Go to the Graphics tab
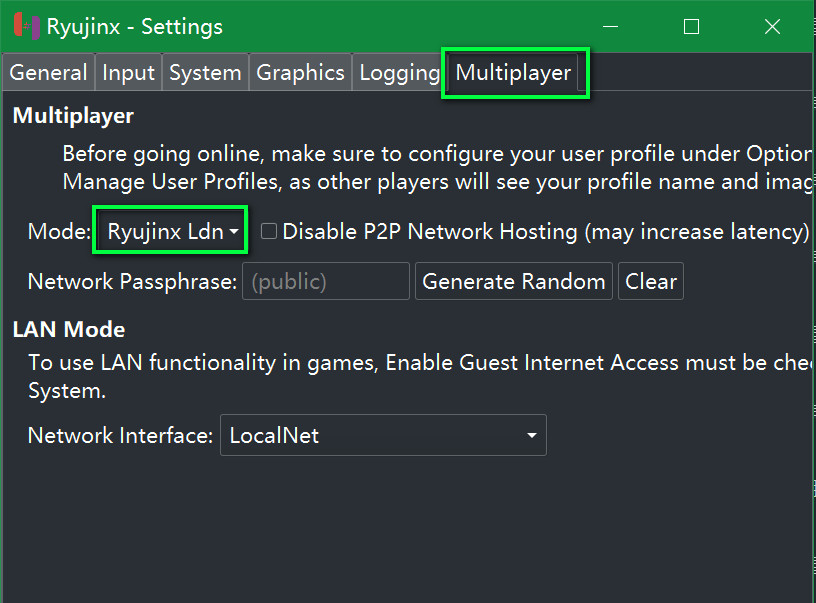This screenshot has height=603, width=816. coord(300,72)
